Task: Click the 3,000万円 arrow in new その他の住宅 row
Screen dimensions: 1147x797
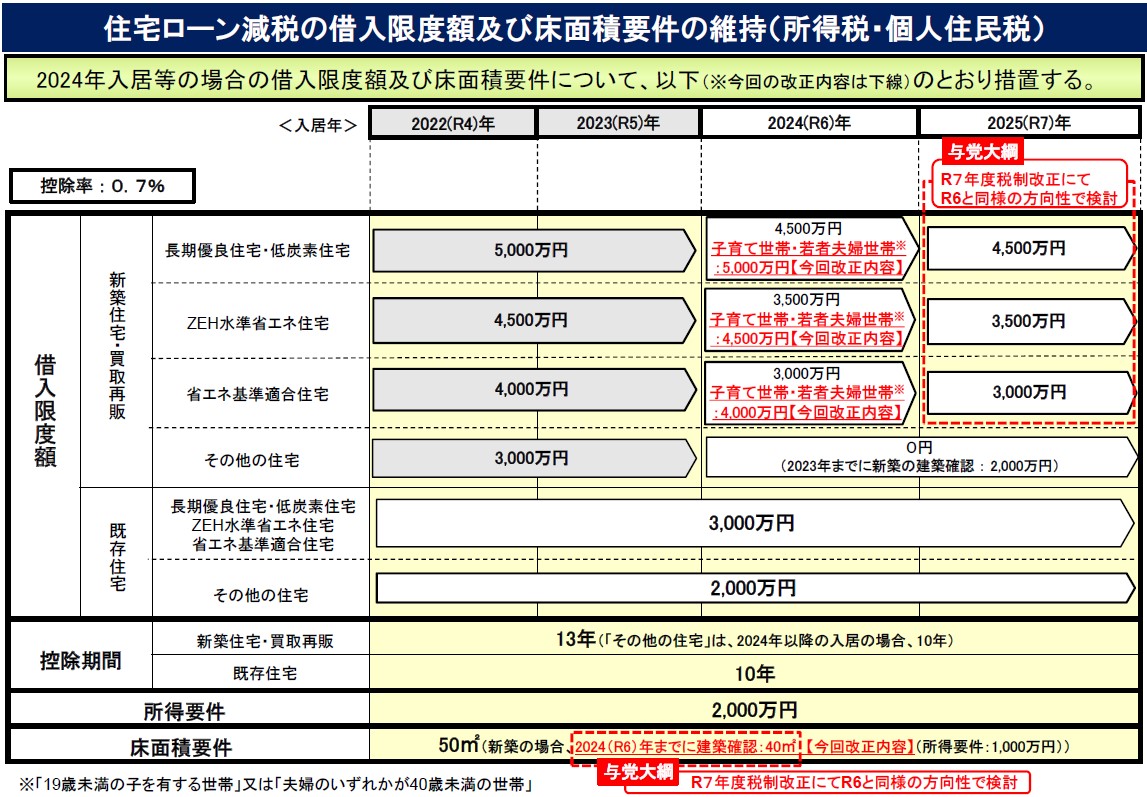Action: (x=534, y=458)
